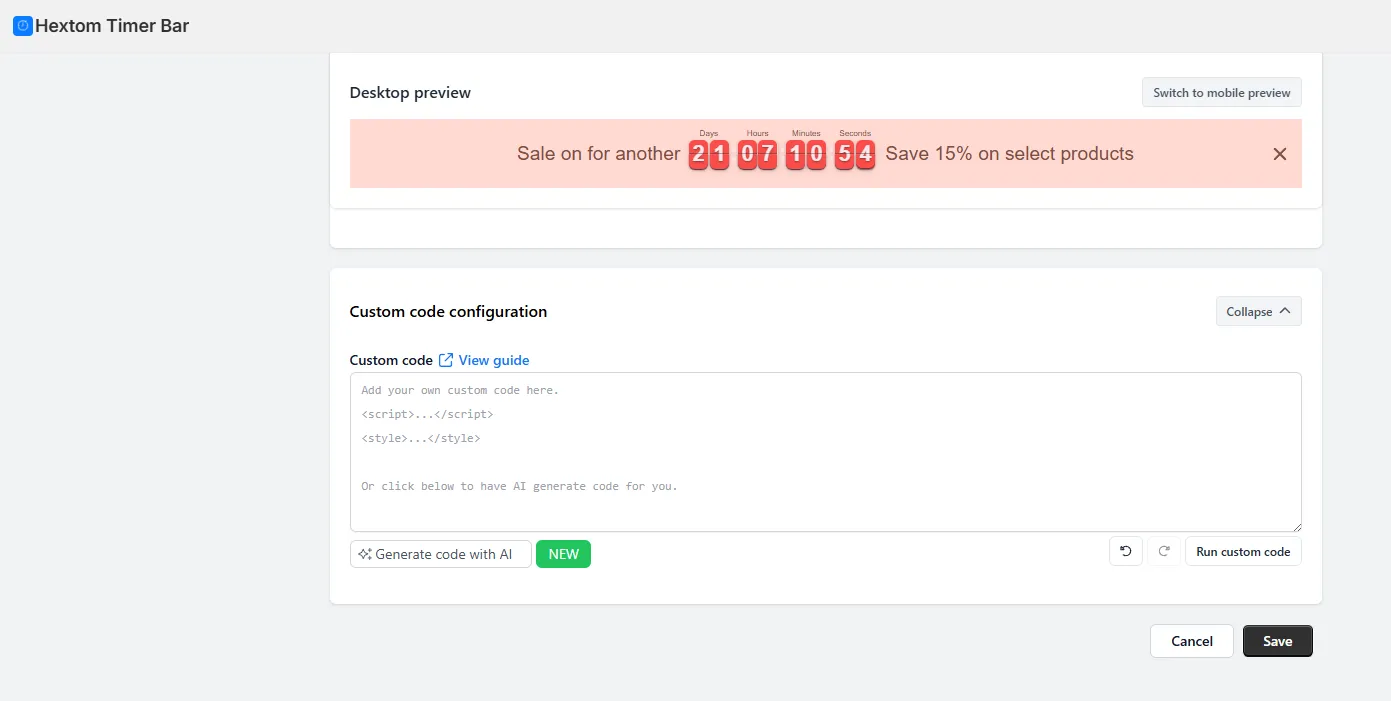Click the upward chevron next to Collapse
The image size is (1391, 701).
1285,311
